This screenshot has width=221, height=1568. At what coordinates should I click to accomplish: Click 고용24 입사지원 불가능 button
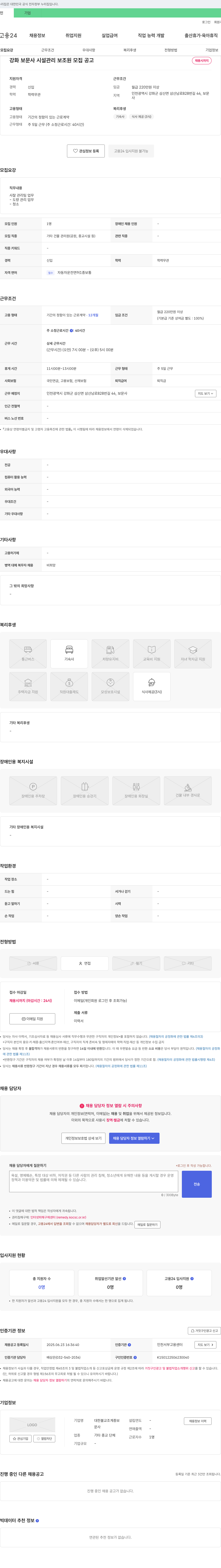[131, 151]
